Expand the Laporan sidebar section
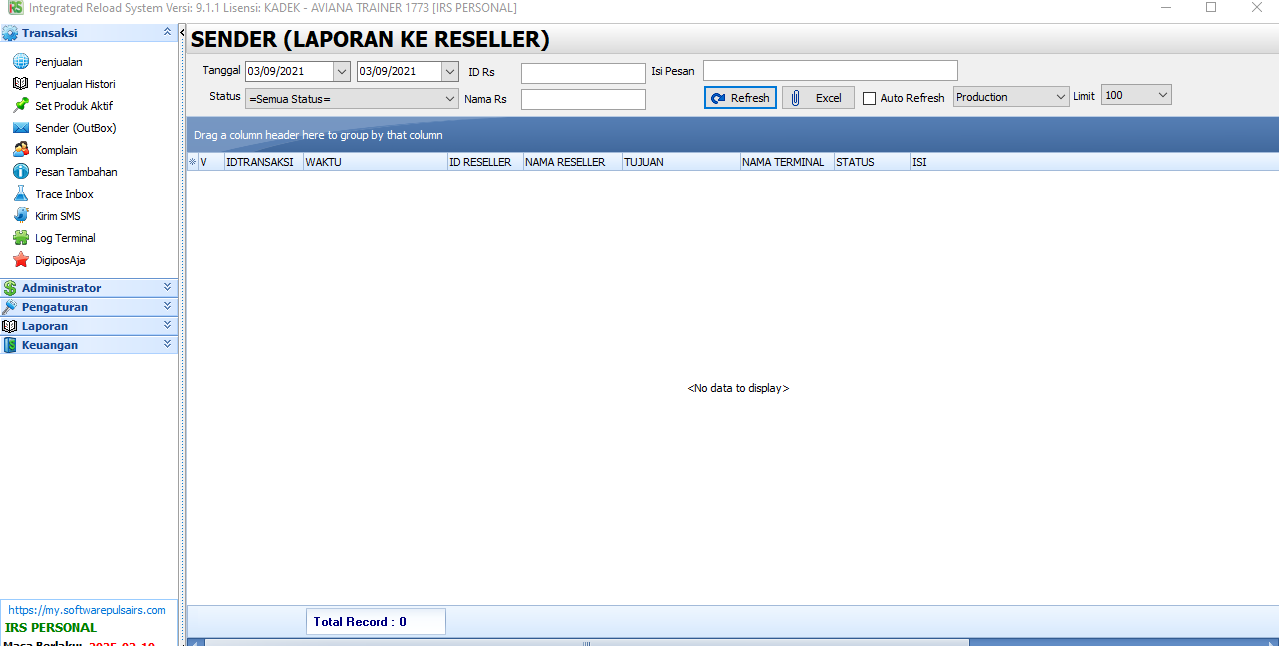Viewport: 1279px width, 646px height. (x=88, y=326)
